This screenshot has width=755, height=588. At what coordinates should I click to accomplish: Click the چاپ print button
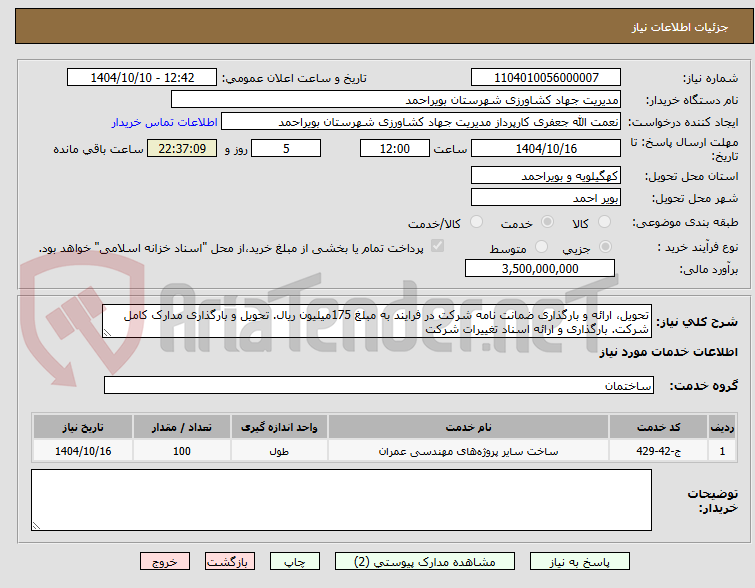tap(295, 562)
